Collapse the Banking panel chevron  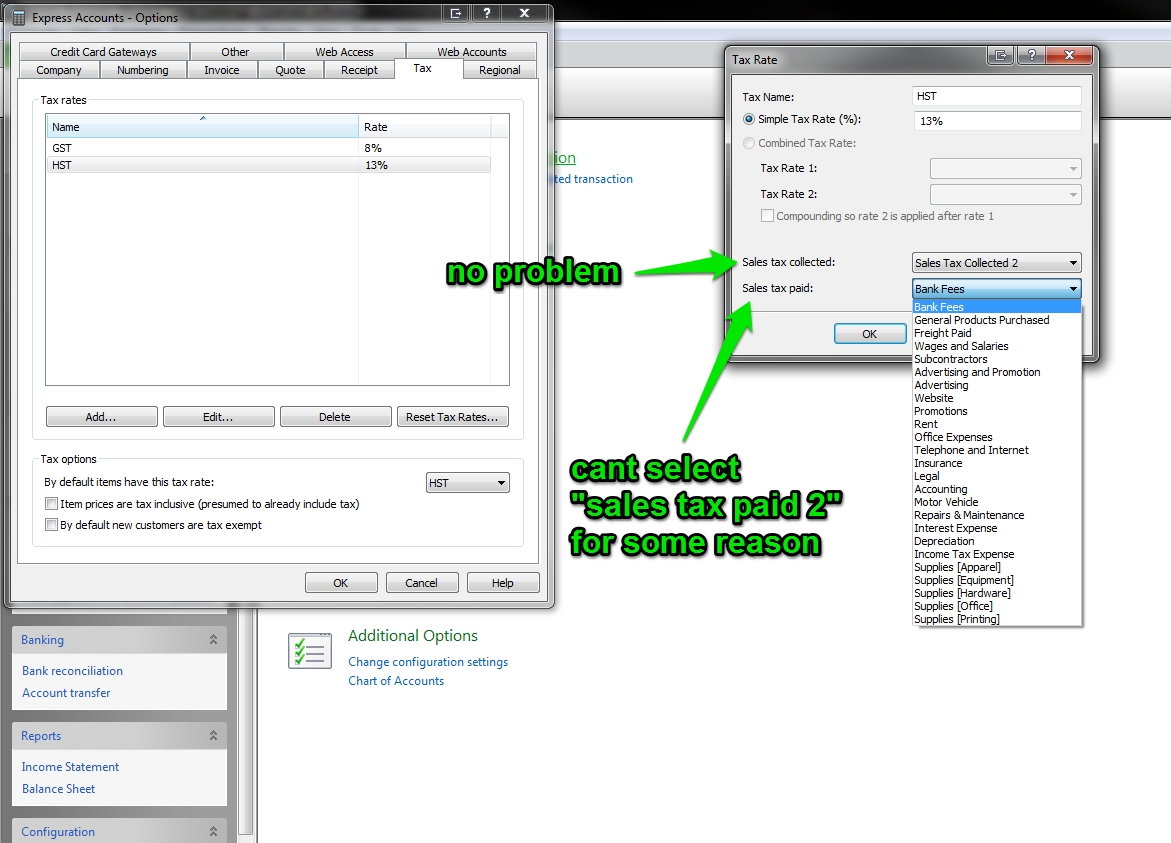pyautogui.click(x=214, y=640)
